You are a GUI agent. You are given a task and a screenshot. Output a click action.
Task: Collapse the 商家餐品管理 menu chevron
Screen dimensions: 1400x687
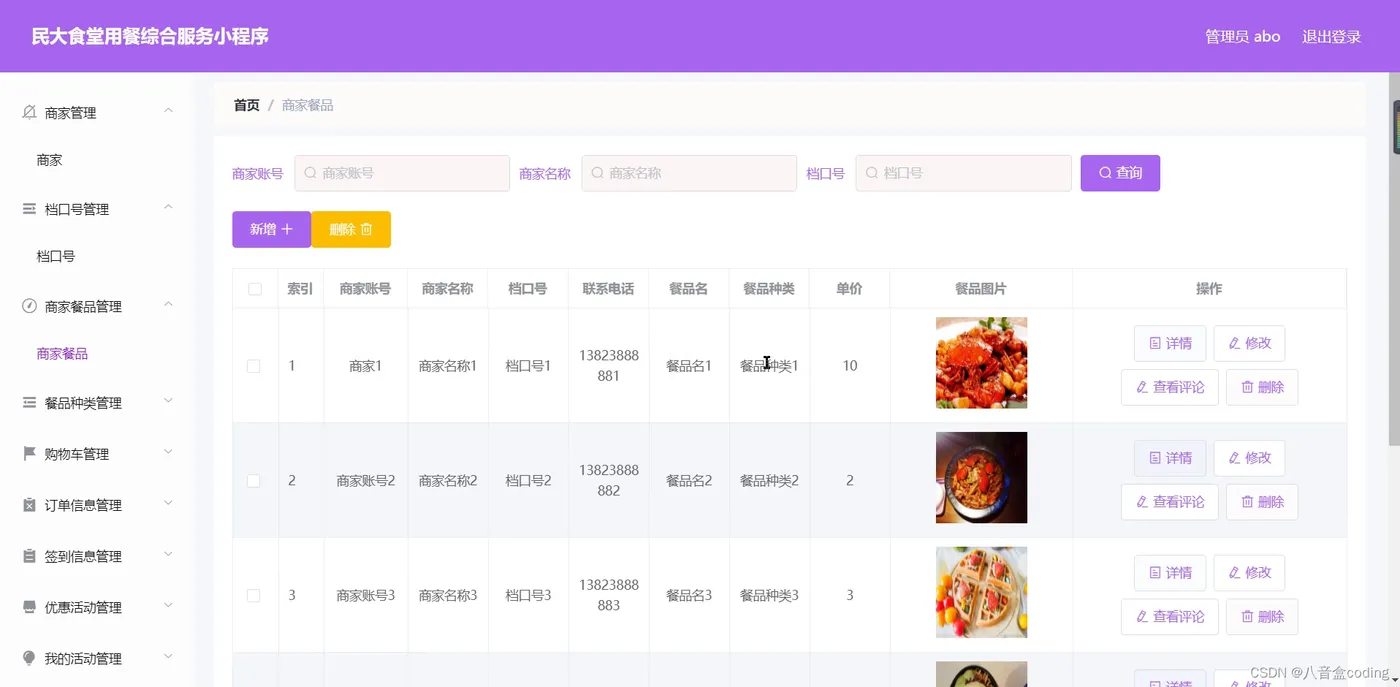click(x=168, y=304)
